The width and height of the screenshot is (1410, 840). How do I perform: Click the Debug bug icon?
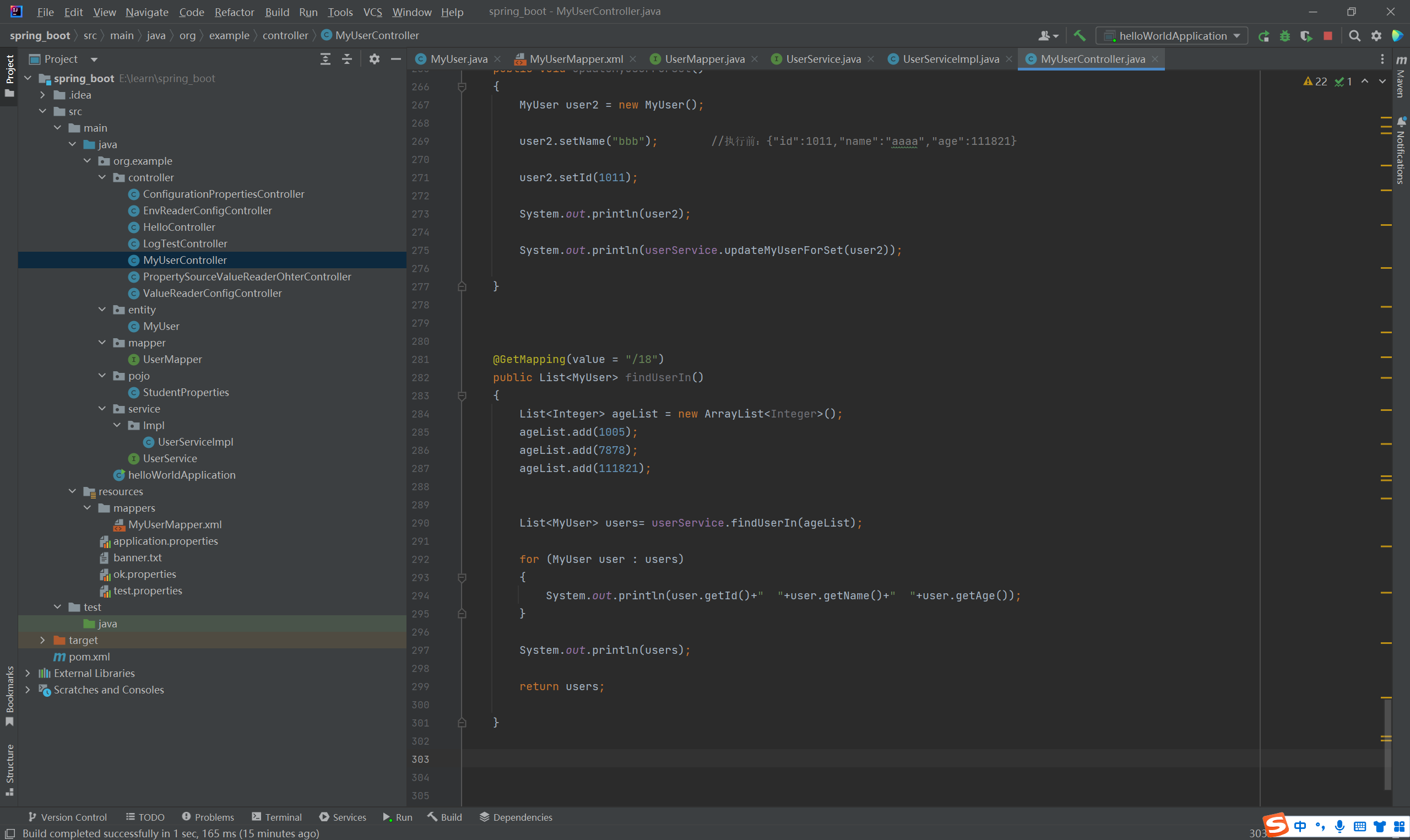(1284, 36)
